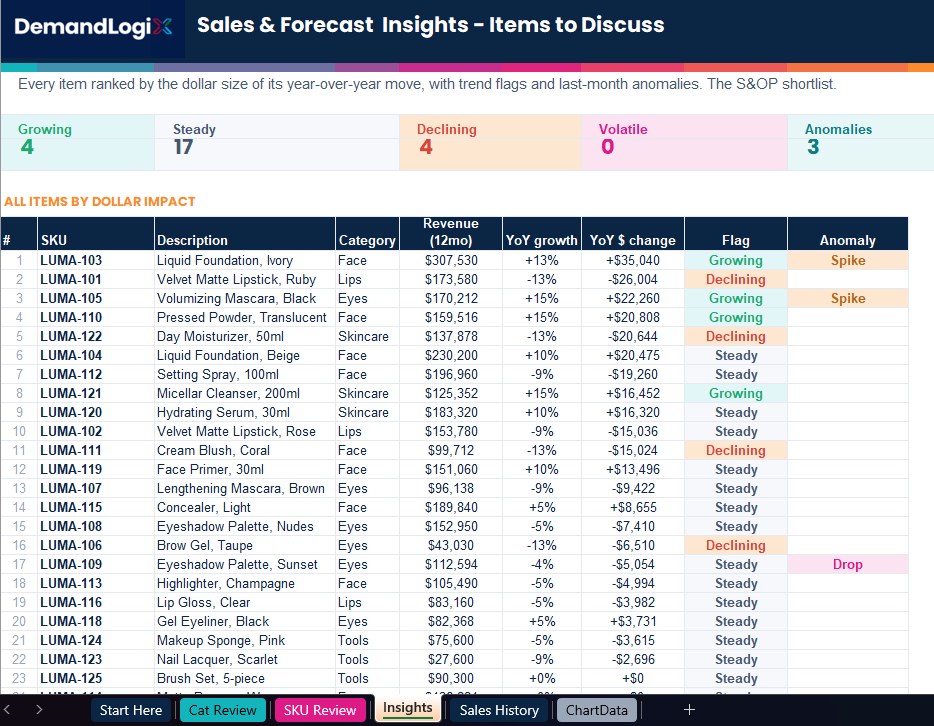Select the Declining flag for LUMA-106

point(736,546)
